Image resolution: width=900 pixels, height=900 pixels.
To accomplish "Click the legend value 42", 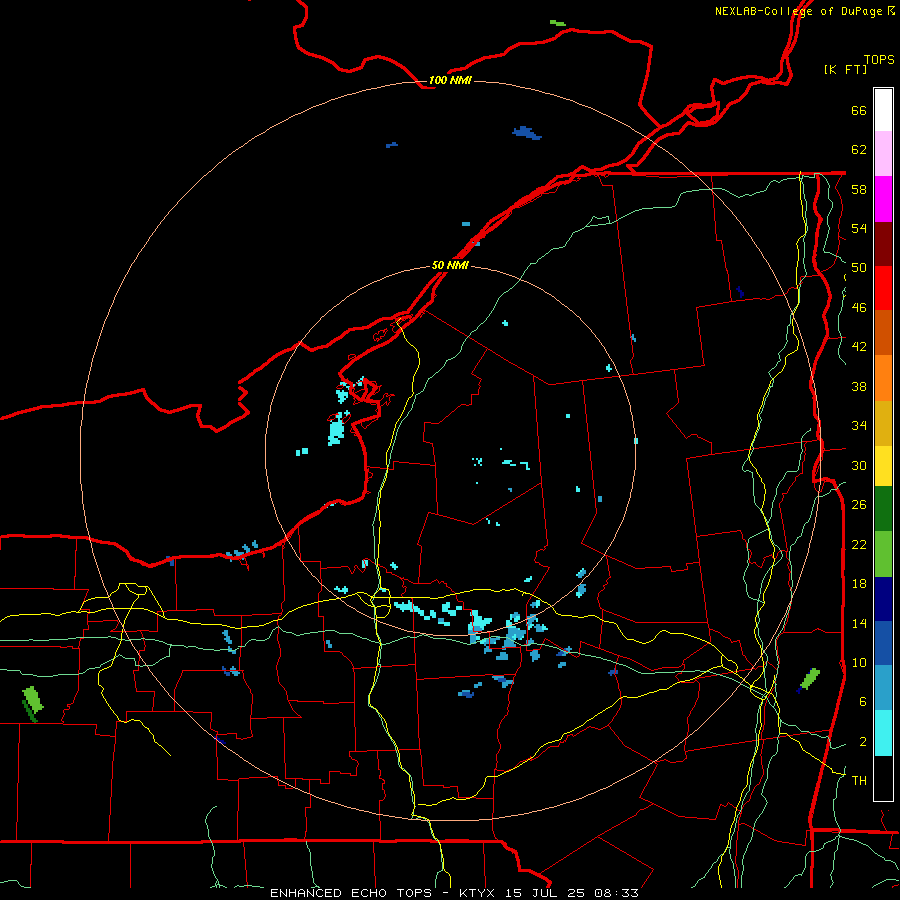I will coord(859,347).
